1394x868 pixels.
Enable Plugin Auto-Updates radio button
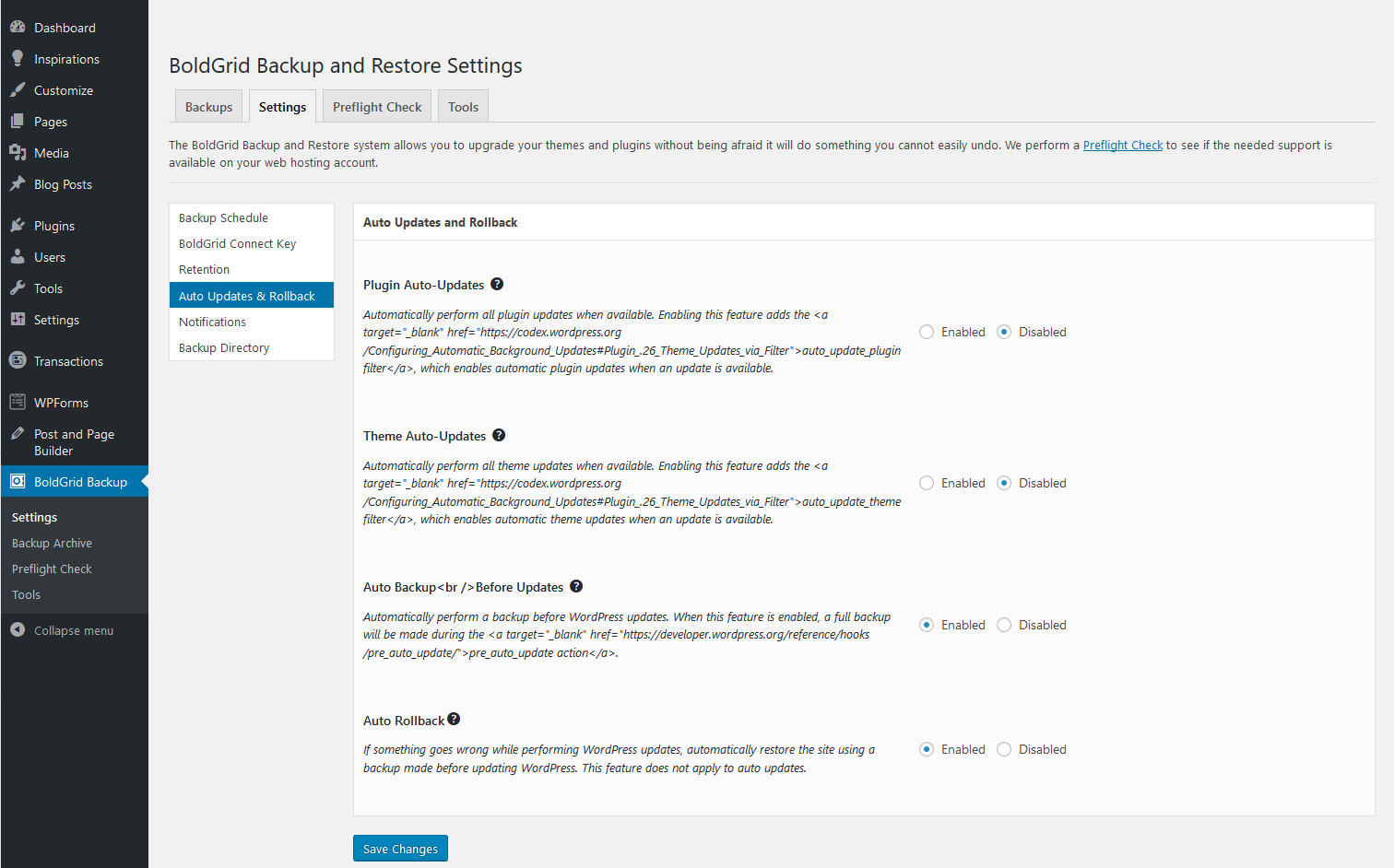927,332
